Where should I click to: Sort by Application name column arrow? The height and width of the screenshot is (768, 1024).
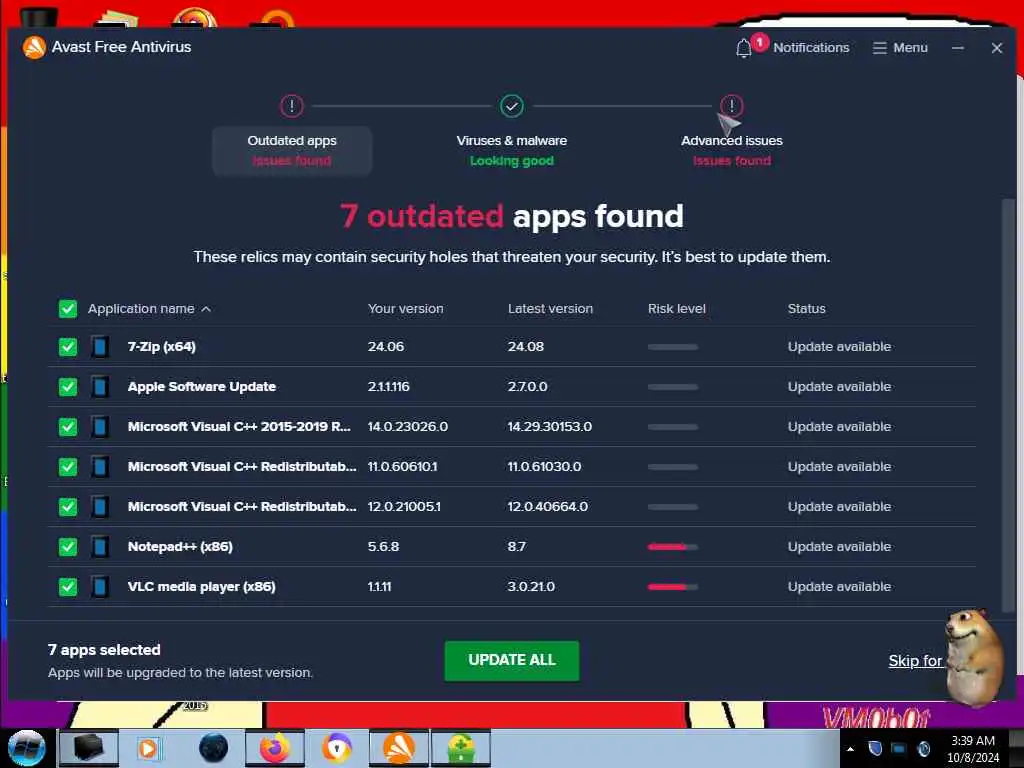(x=206, y=309)
